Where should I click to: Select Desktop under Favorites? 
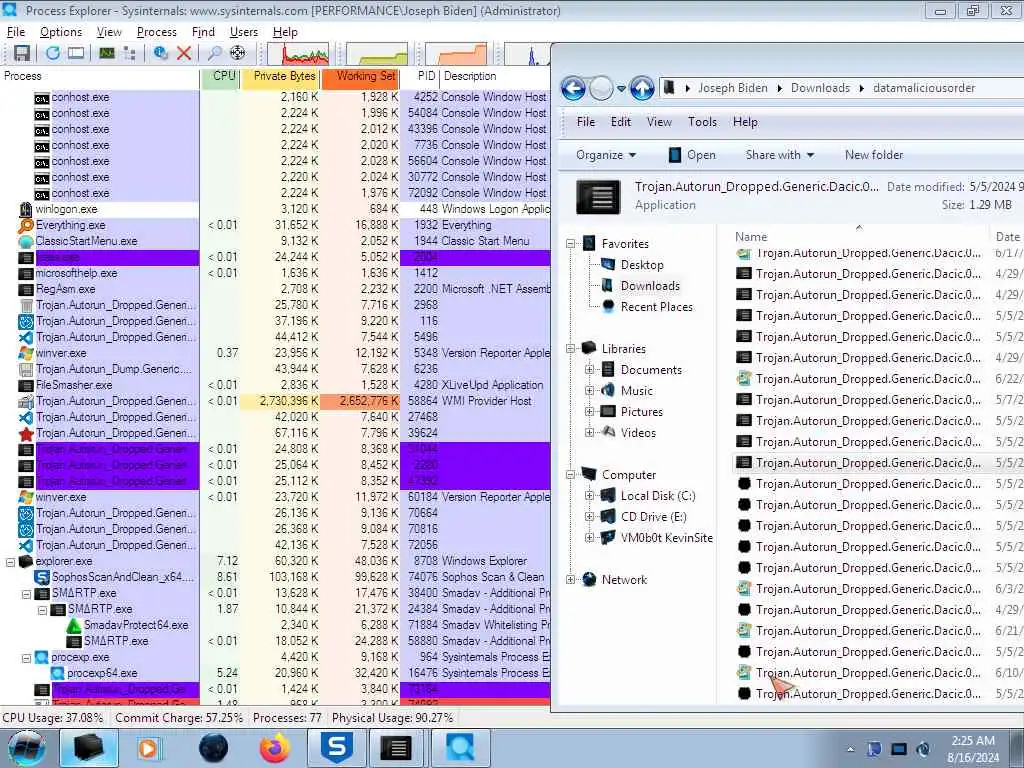click(641, 265)
